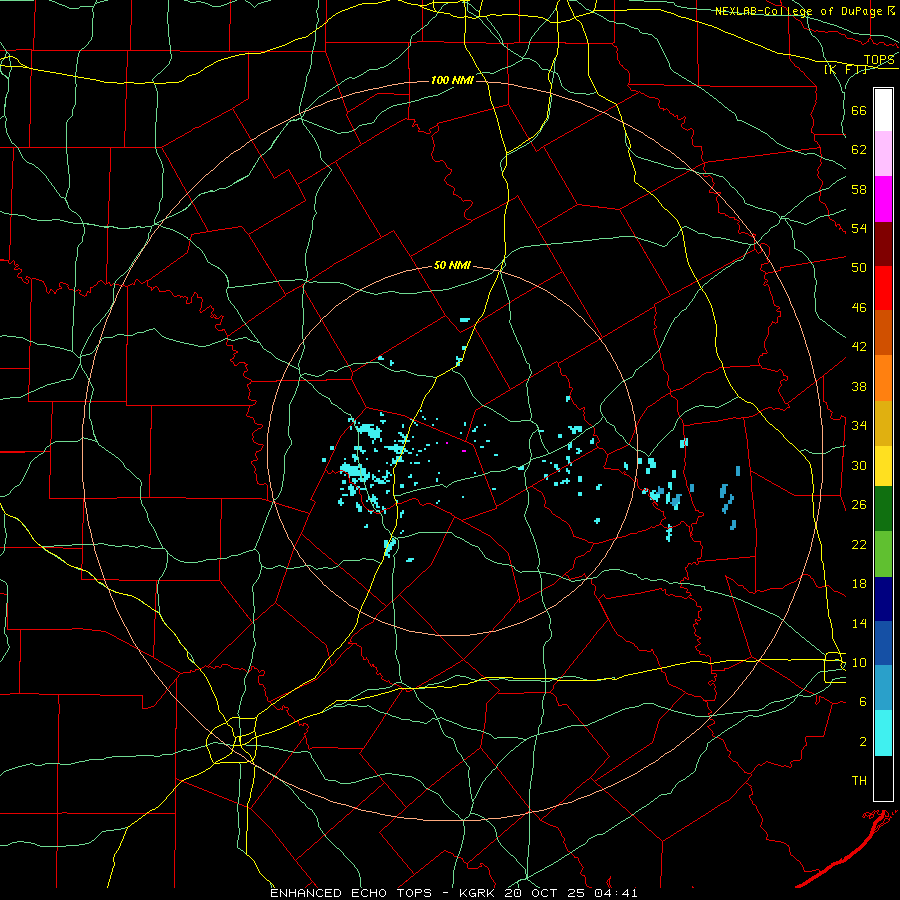This screenshot has width=900, height=900.
Task: Click the dark green 26 kft legend swatch
Action: tap(883, 509)
